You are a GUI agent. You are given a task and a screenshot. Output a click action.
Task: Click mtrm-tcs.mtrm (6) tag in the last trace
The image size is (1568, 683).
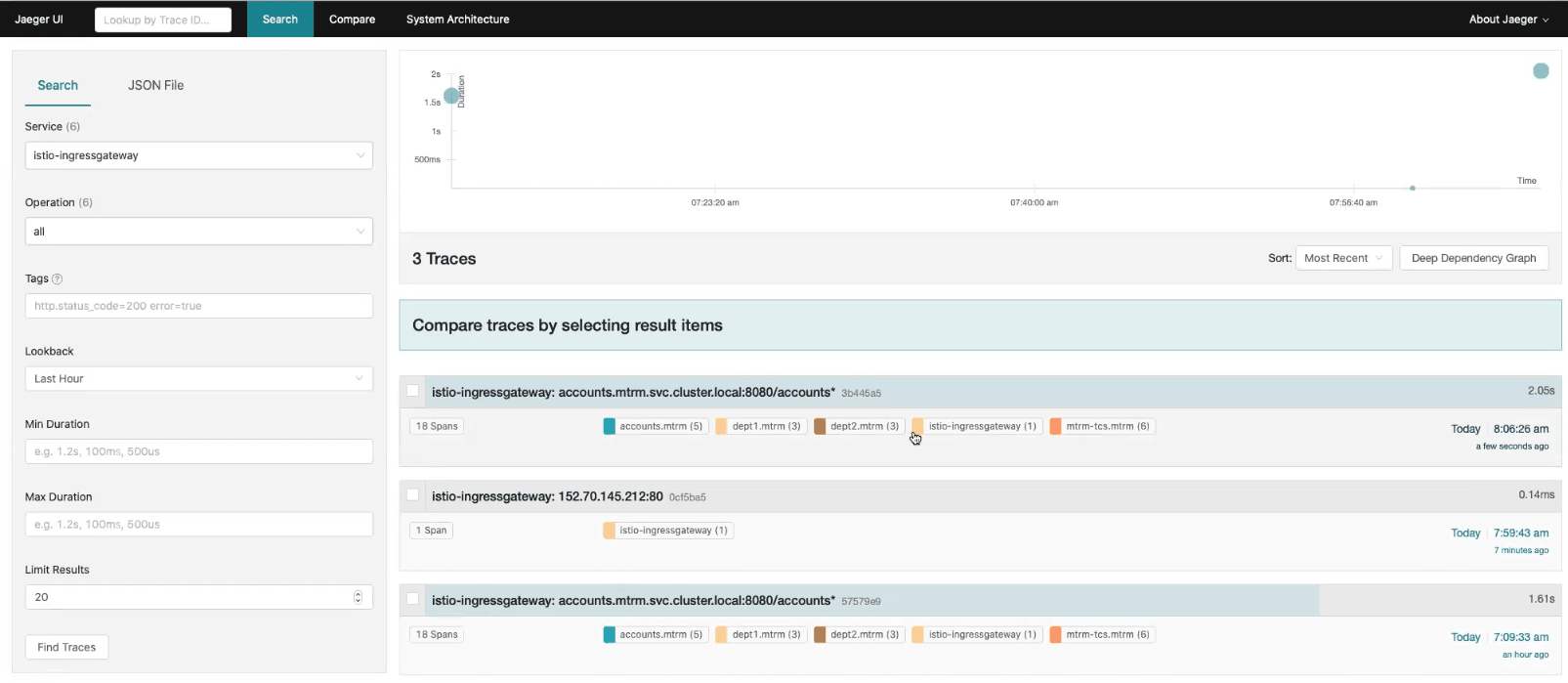[x=1101, y=635]
